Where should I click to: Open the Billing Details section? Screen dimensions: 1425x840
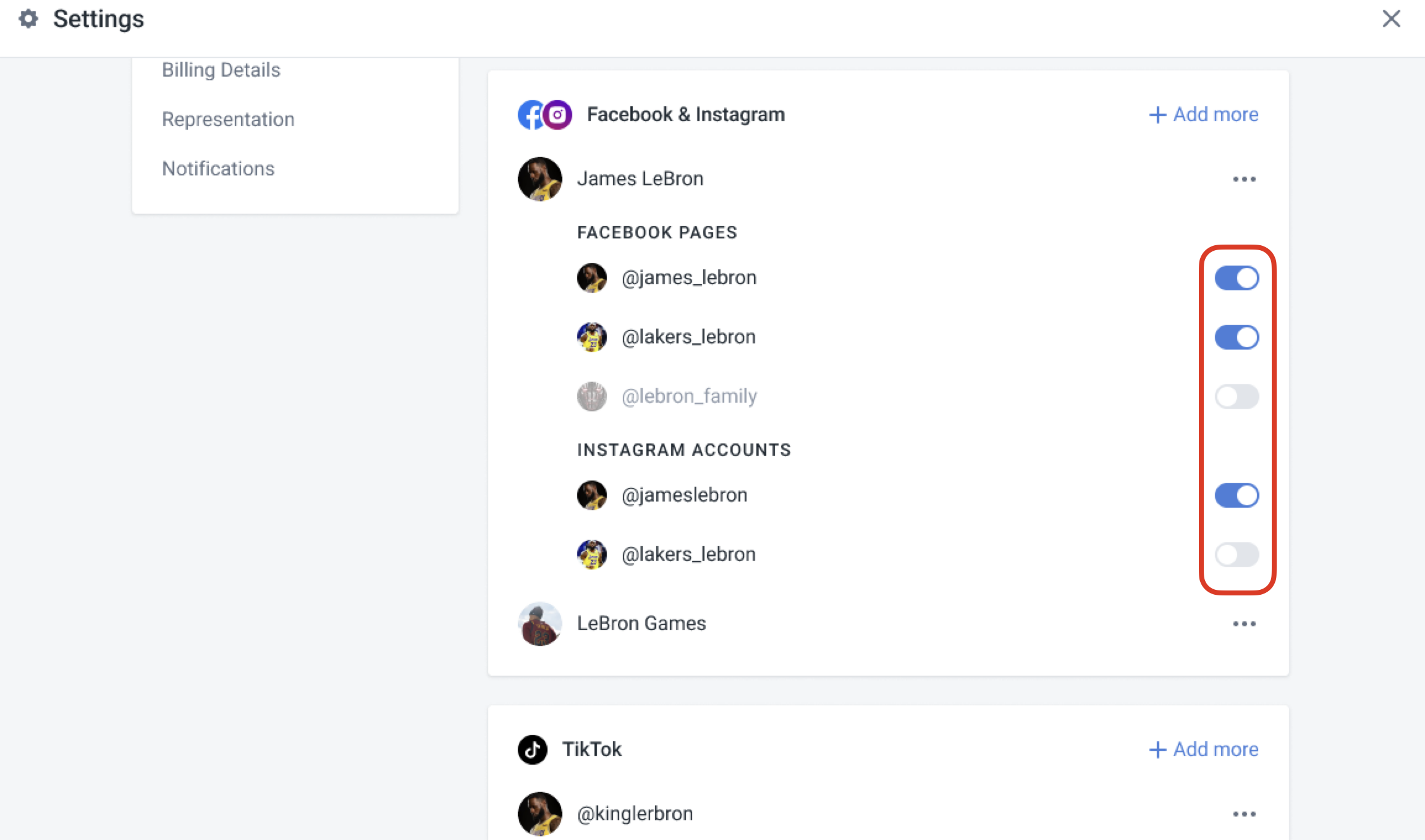[x=221, y=70]
